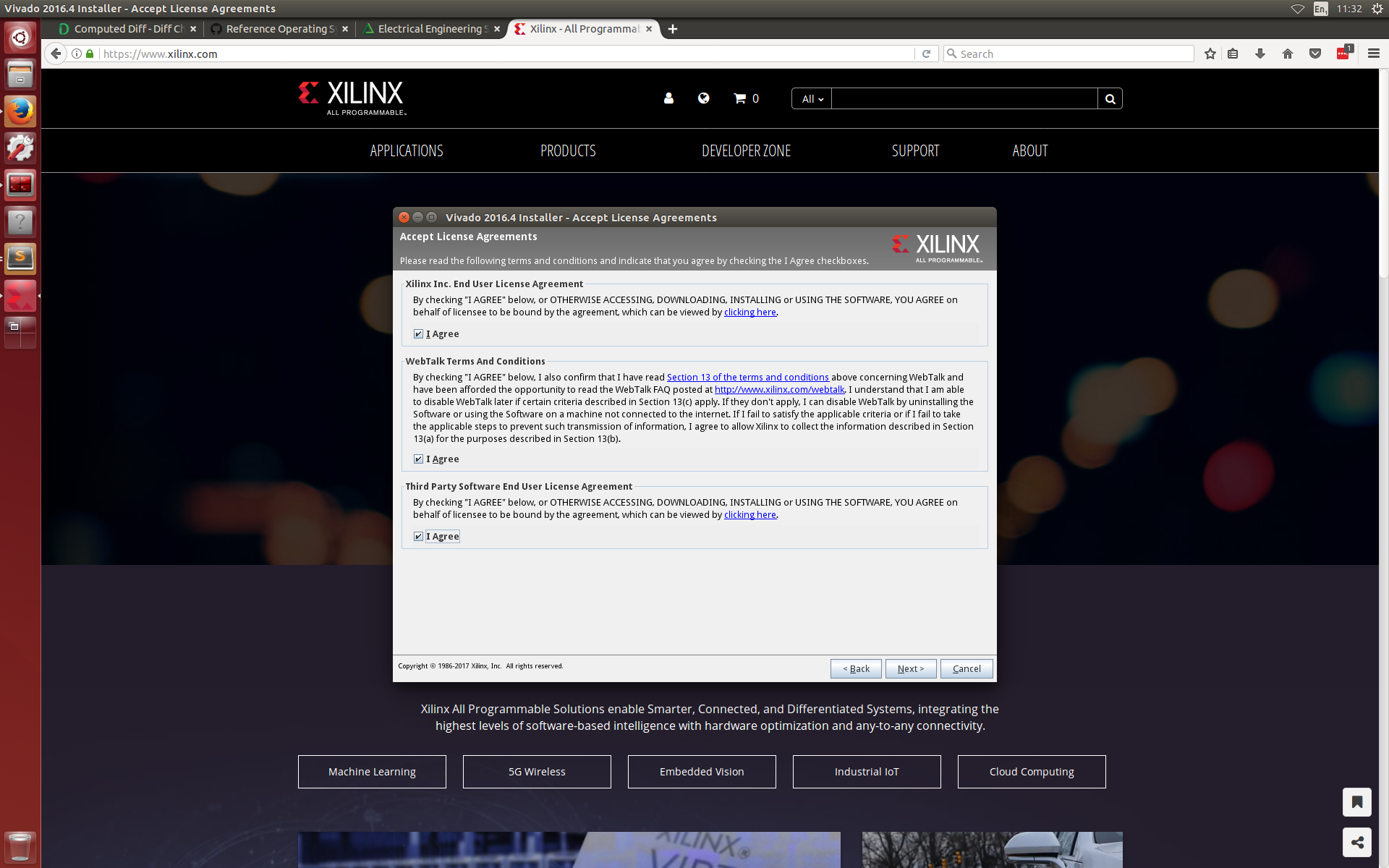Cancel the Vivado installation
Screen dimensions: 1389x868
(x=967, y=668)
